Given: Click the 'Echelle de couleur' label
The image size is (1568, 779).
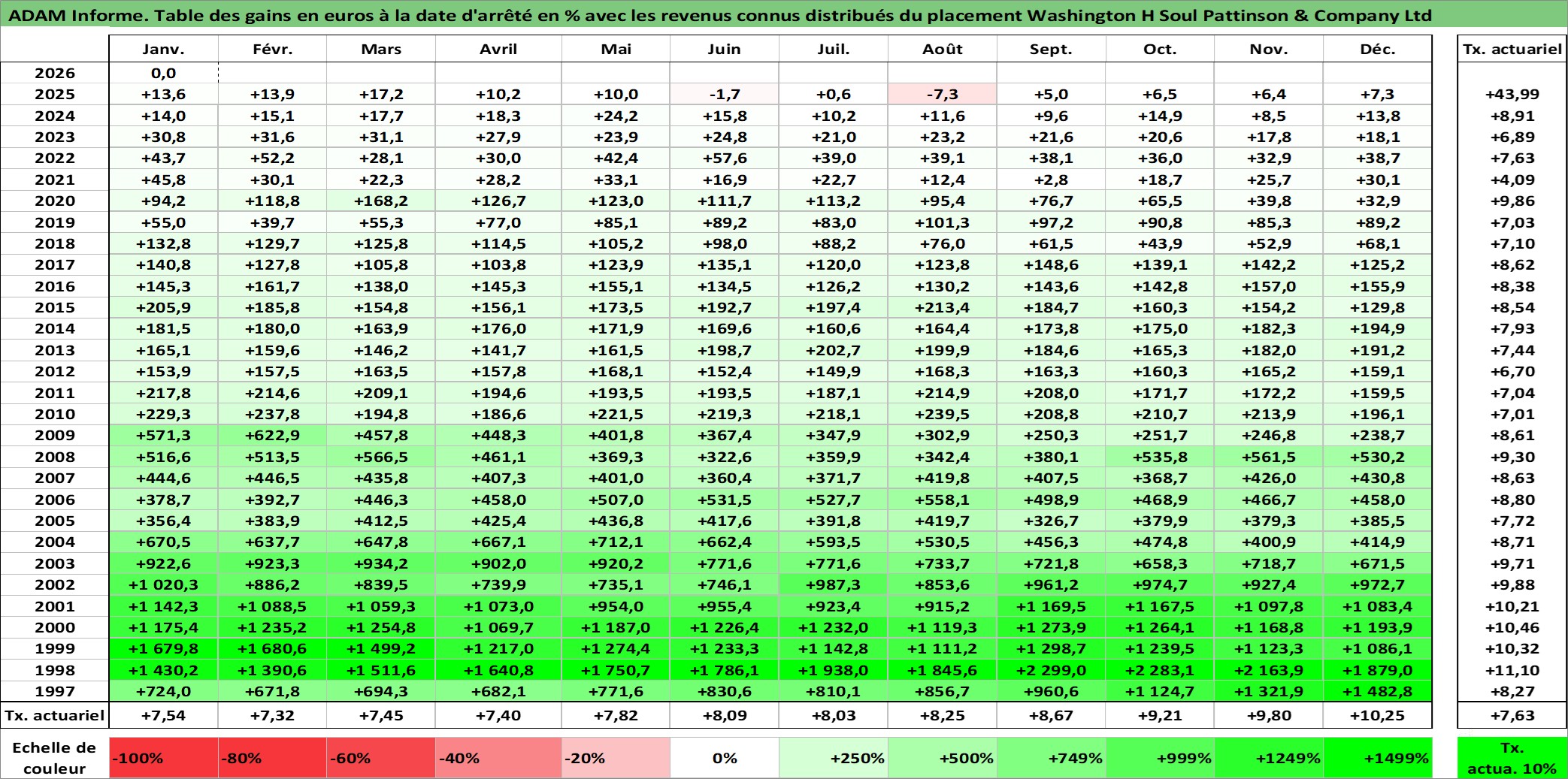Looking at the screenshot, I should [55, 758].
